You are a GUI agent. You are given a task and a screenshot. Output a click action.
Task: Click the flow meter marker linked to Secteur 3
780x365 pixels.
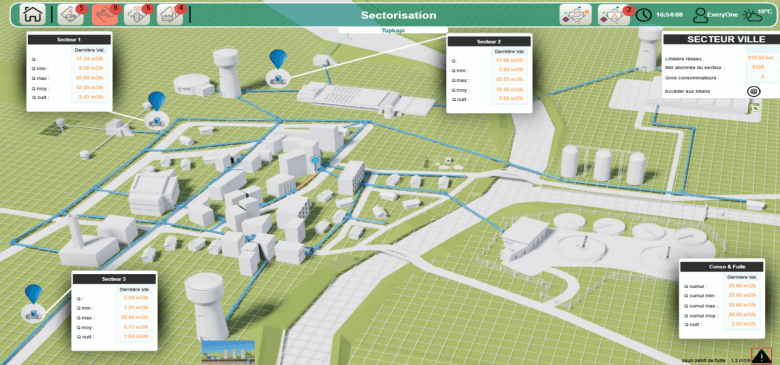[x=33, y=312]
